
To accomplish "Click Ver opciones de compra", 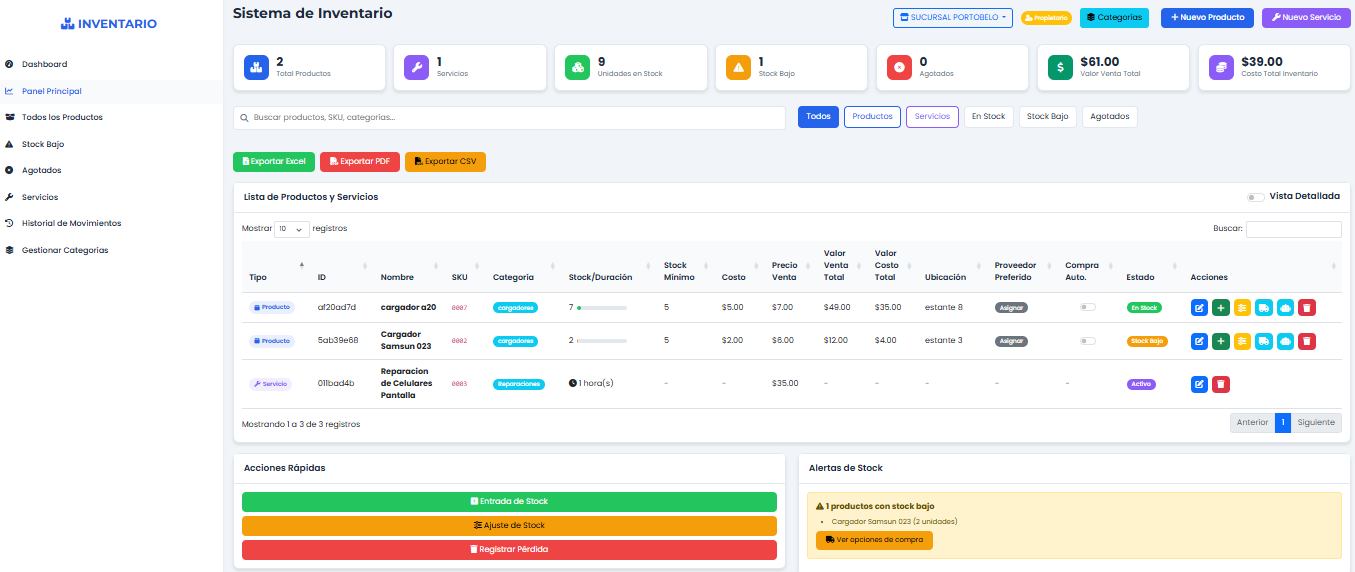I will point(874,540).
